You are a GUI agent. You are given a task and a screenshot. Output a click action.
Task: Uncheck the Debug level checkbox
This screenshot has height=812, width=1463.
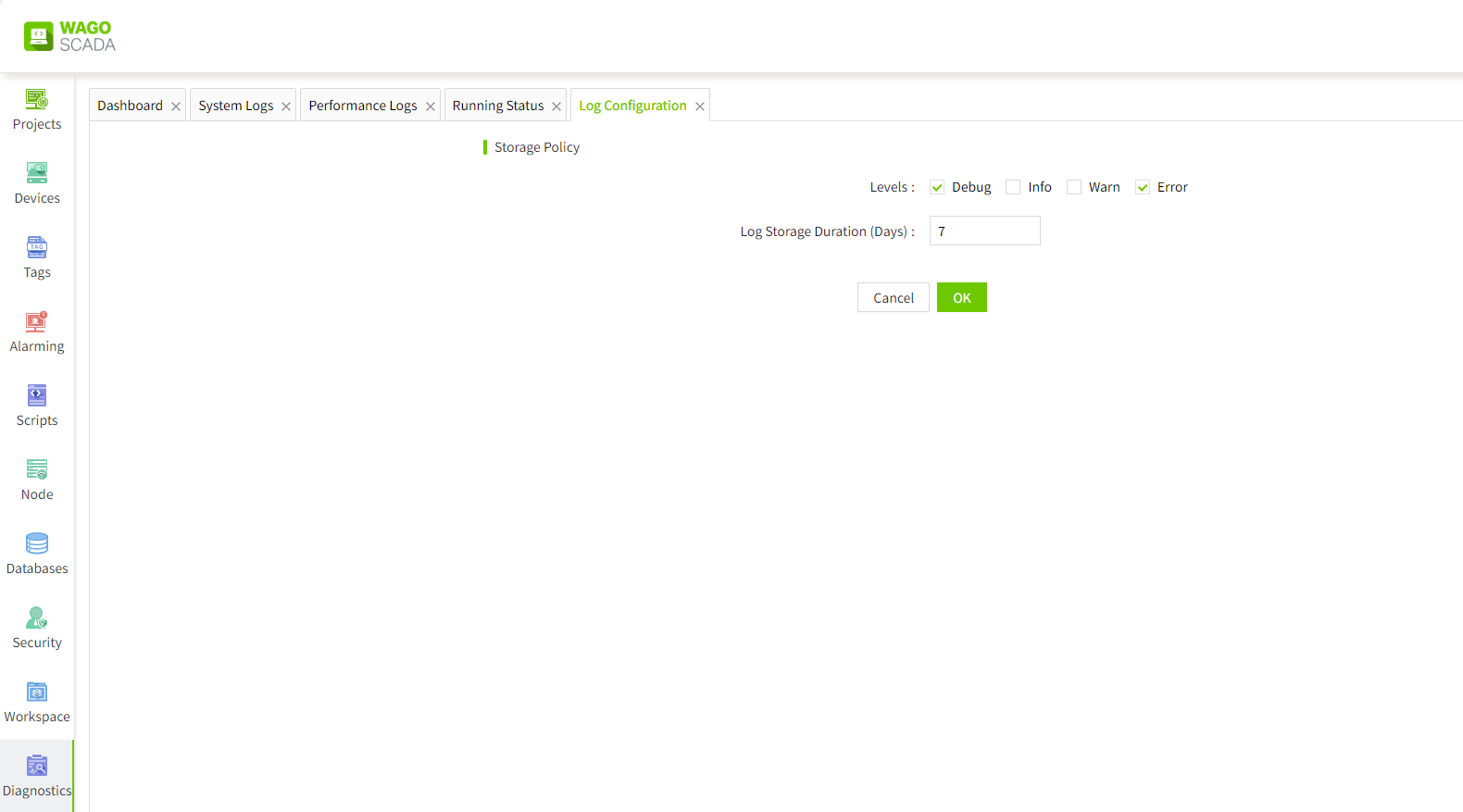(x=937, y=187)
